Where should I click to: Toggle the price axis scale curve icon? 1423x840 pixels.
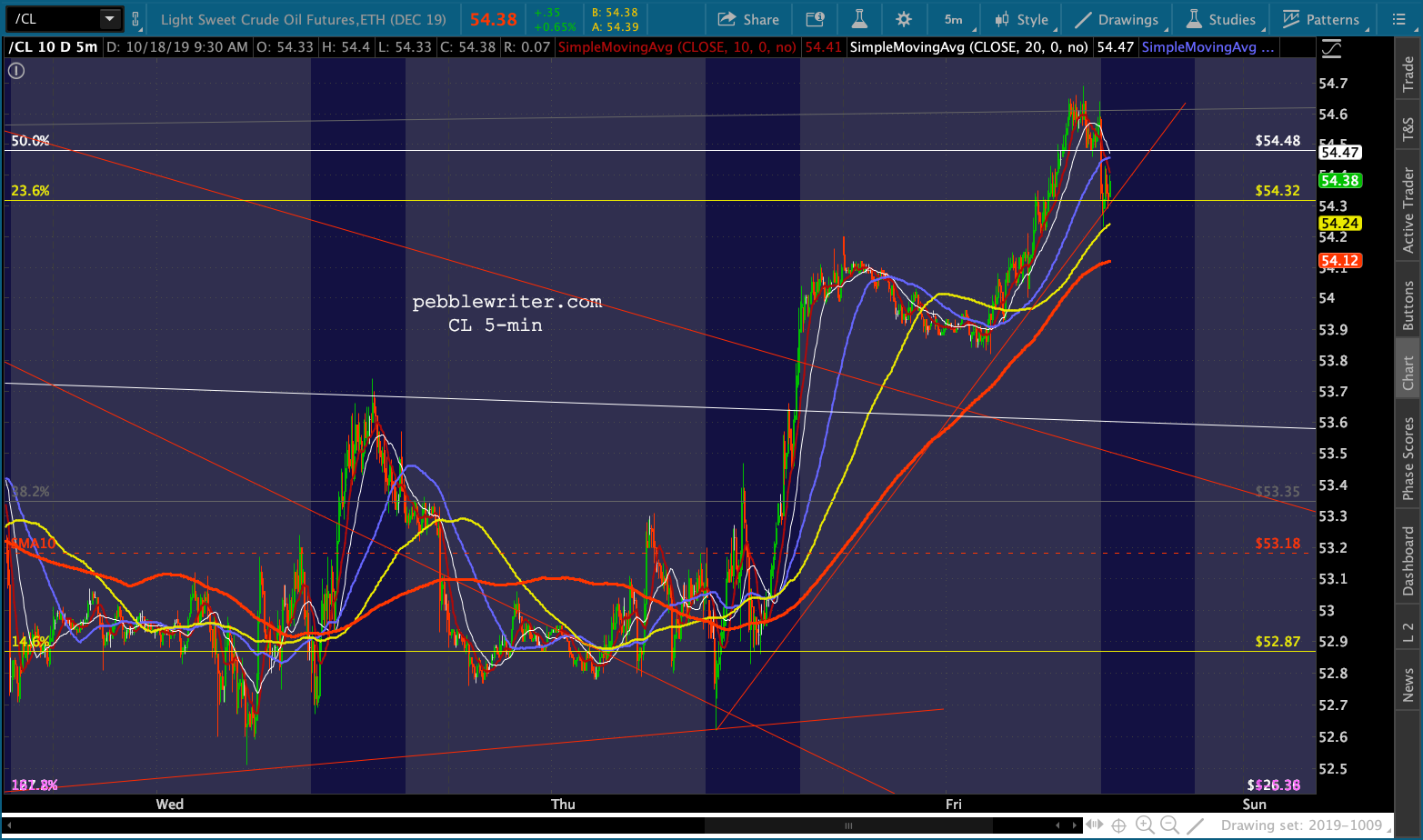(1332, 49)
